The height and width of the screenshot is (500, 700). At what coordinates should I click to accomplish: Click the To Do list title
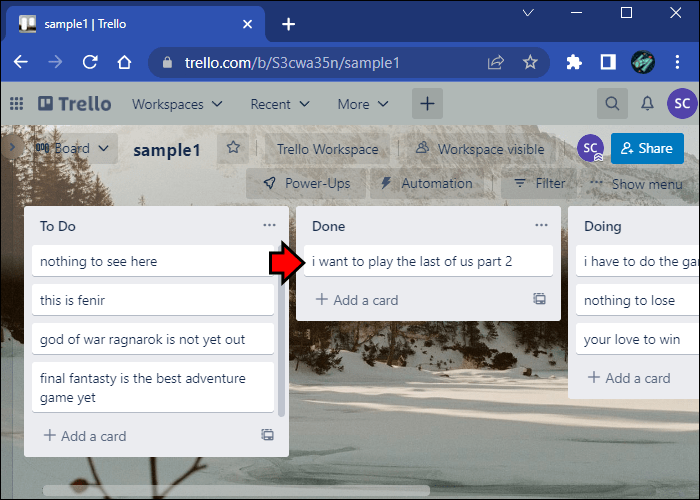point(58,226)
